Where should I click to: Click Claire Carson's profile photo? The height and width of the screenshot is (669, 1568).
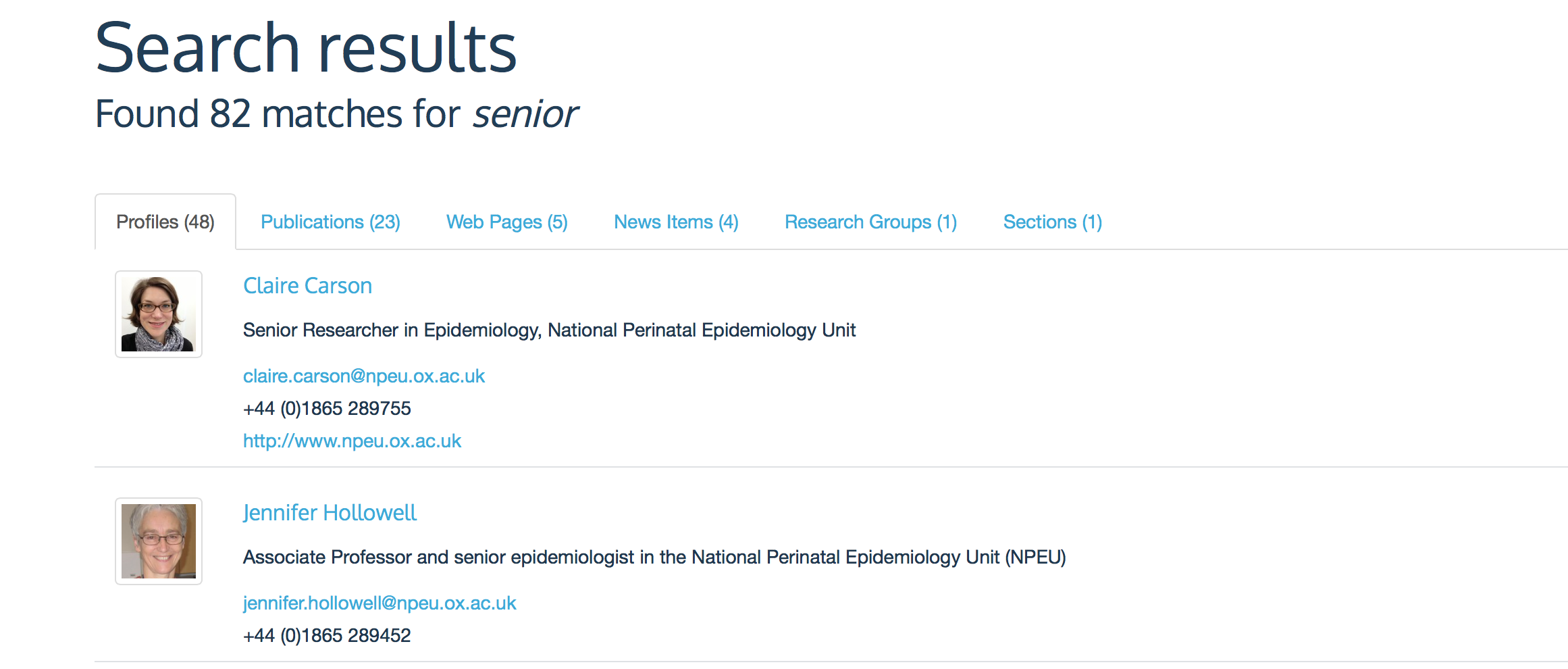pyautogui.click(x=159, y=314)
